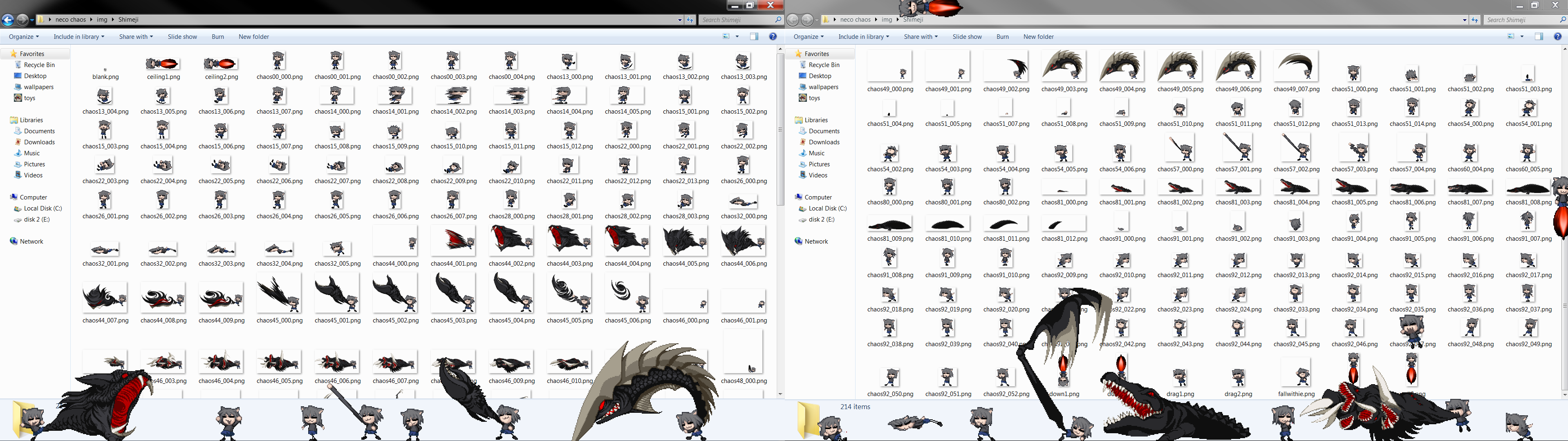Click the help icon in left window toolbar
The image size is (1568, 441).
pyautogui.click(x=773, y=36)
